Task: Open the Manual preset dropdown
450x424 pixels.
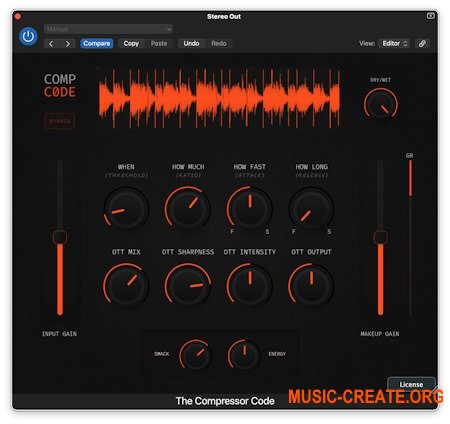Action: (x=109, y=29)
